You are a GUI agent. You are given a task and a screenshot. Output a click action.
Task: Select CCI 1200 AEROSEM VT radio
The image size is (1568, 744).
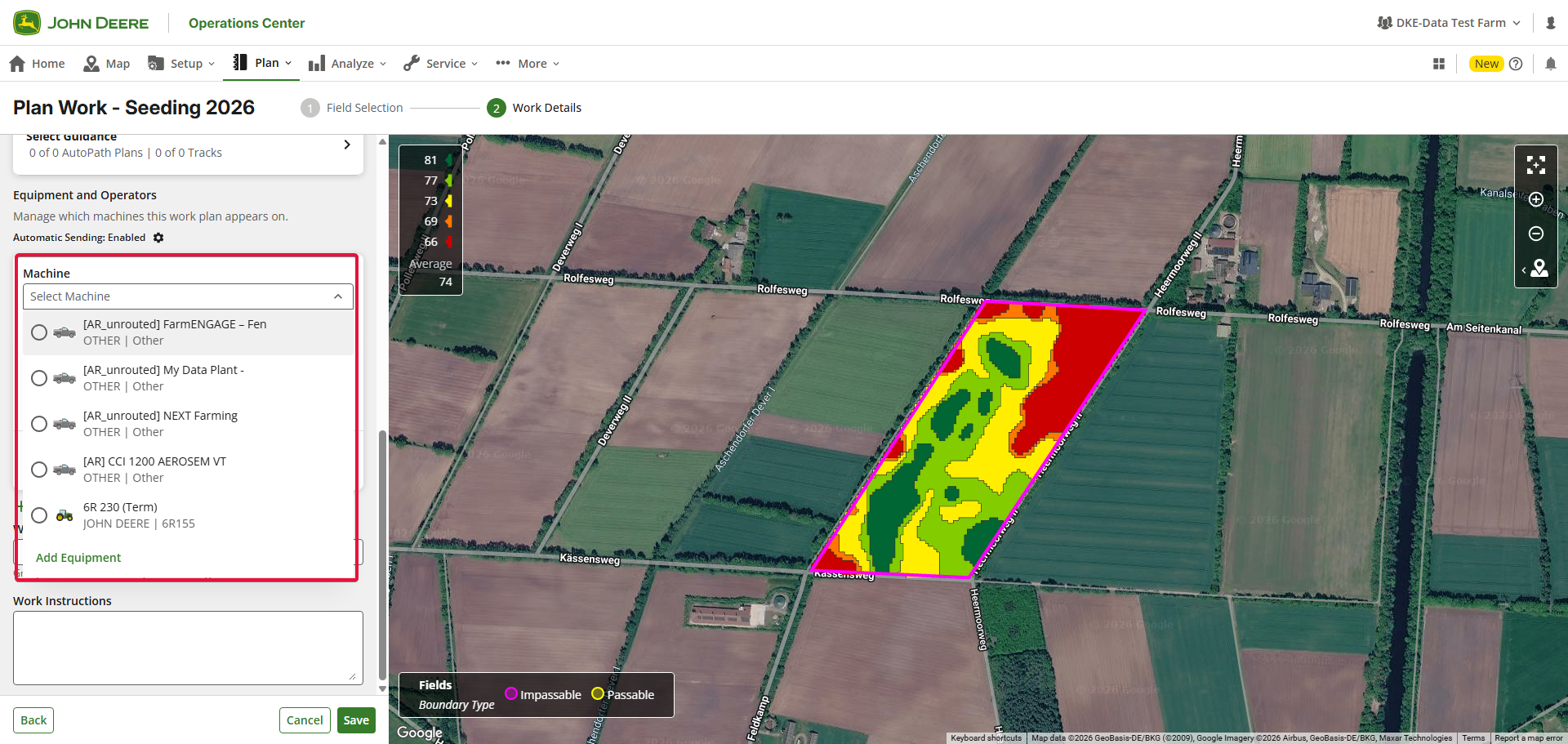pyautogui.click(x=39, y=470)
